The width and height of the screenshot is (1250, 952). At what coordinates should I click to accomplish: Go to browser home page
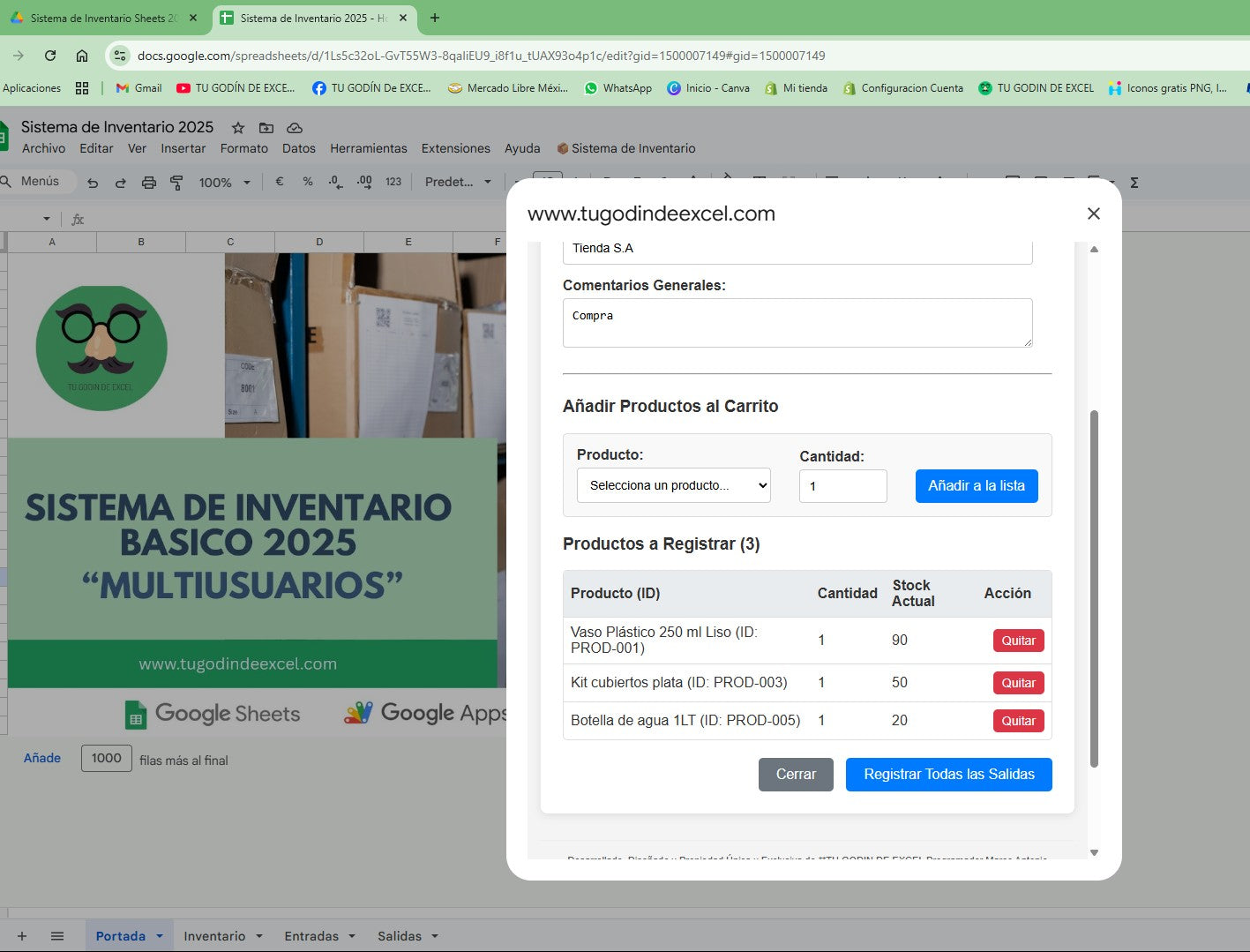pyautogui.click(x=82, y=56)
